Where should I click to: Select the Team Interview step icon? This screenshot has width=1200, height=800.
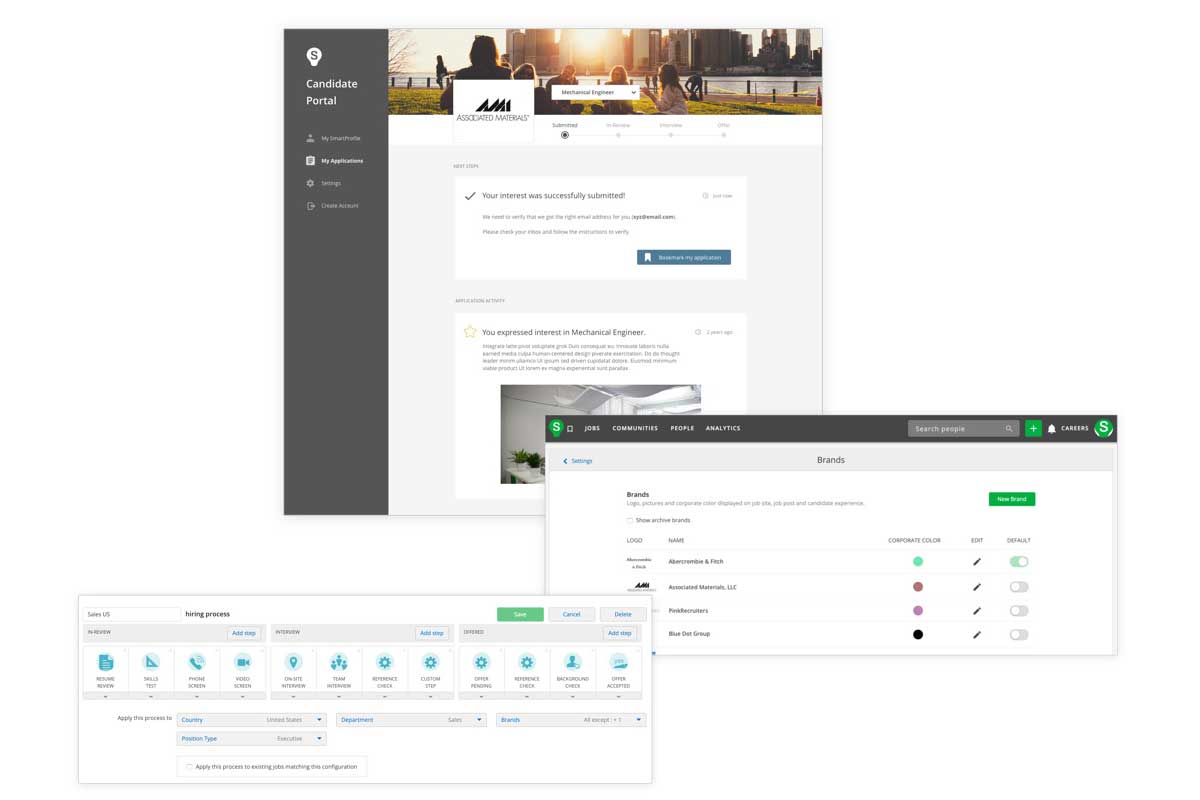pyautogui.click(x=339, y=662)
